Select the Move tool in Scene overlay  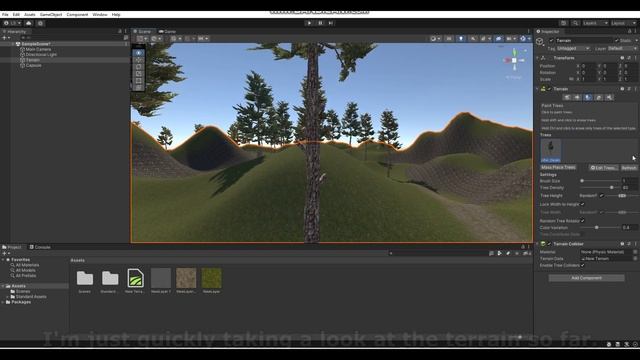click(139, 60)
